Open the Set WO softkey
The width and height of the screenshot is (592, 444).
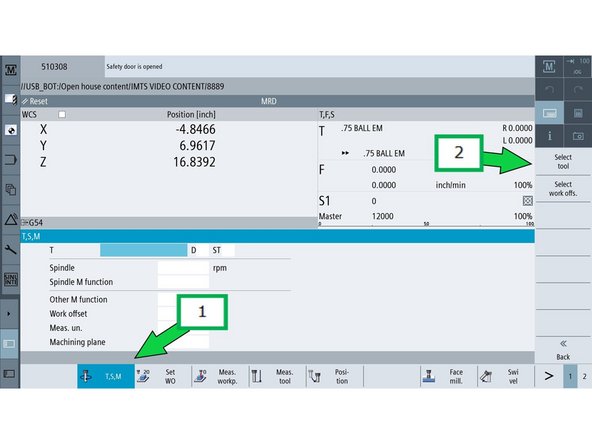coord(163,376)
